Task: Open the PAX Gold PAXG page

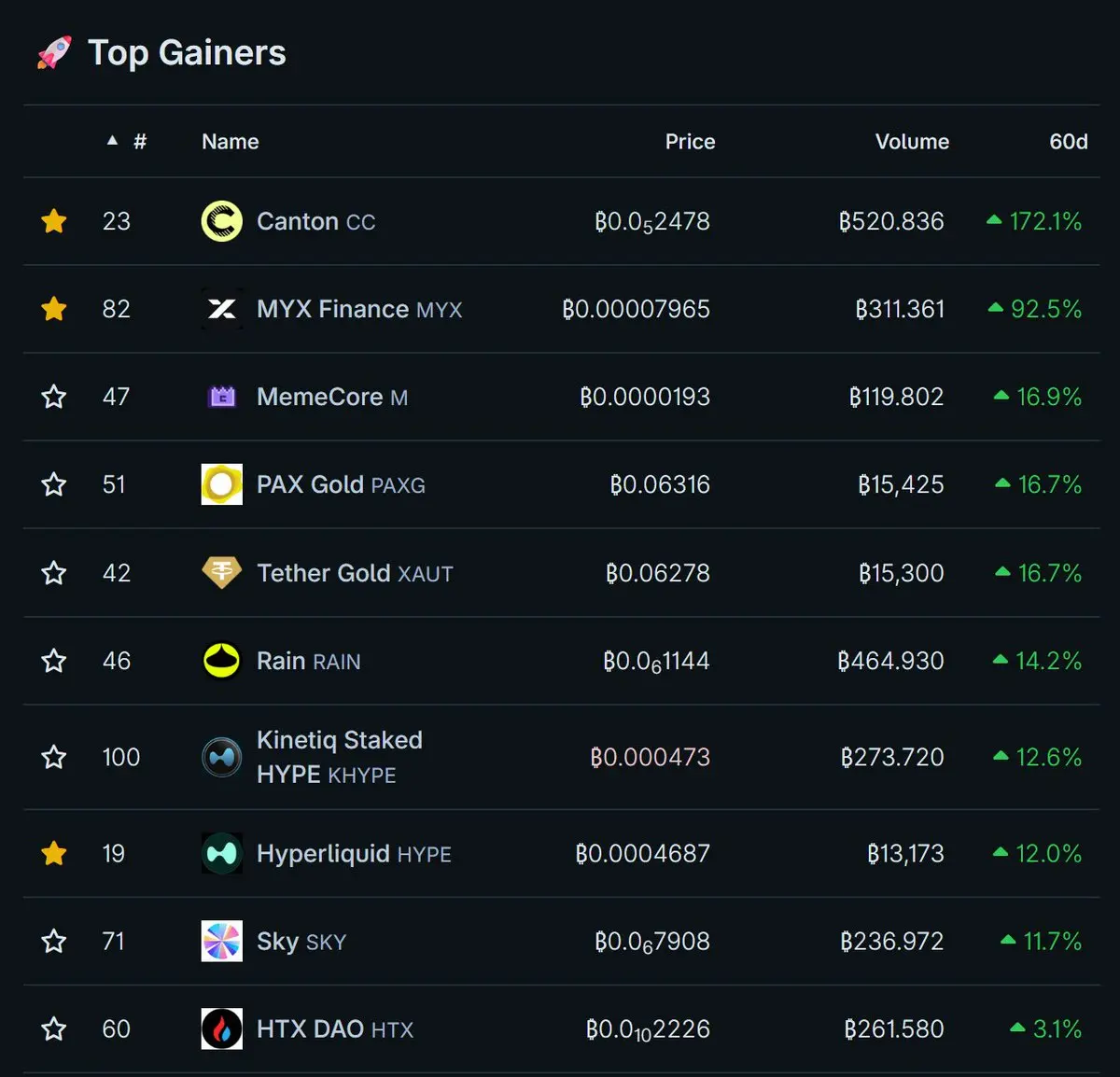Action: (341, 484)
